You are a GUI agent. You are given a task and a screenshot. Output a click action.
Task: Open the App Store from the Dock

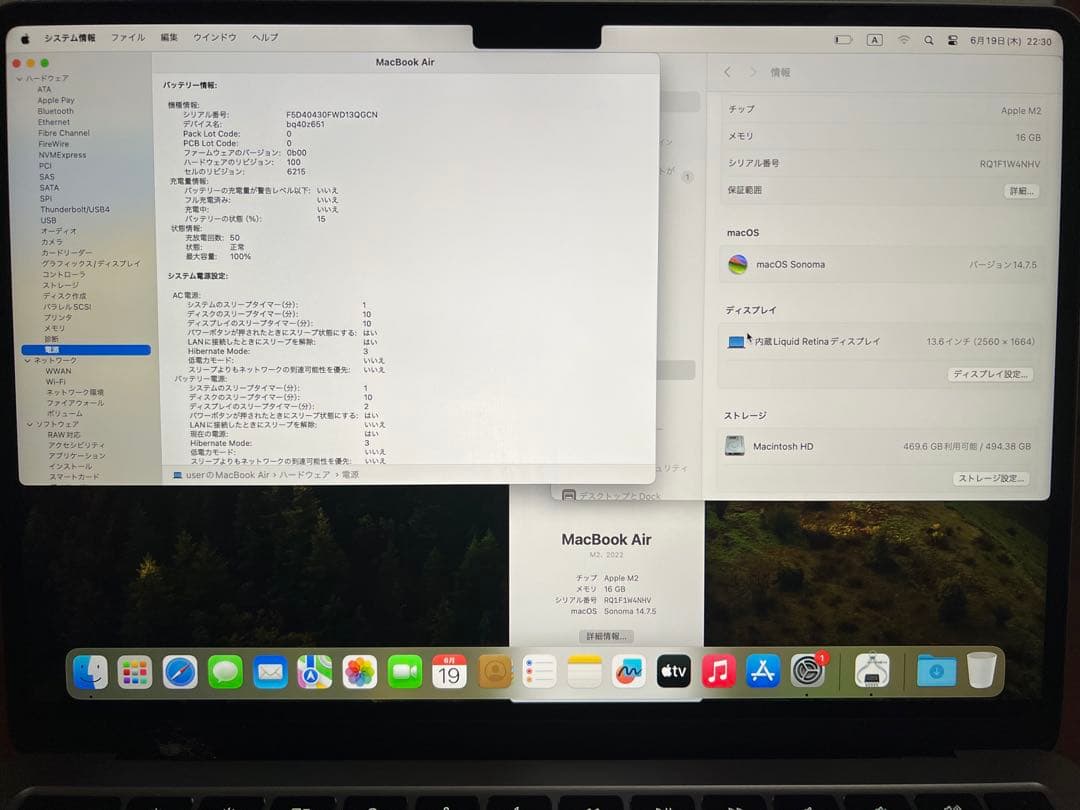[763, 672]
